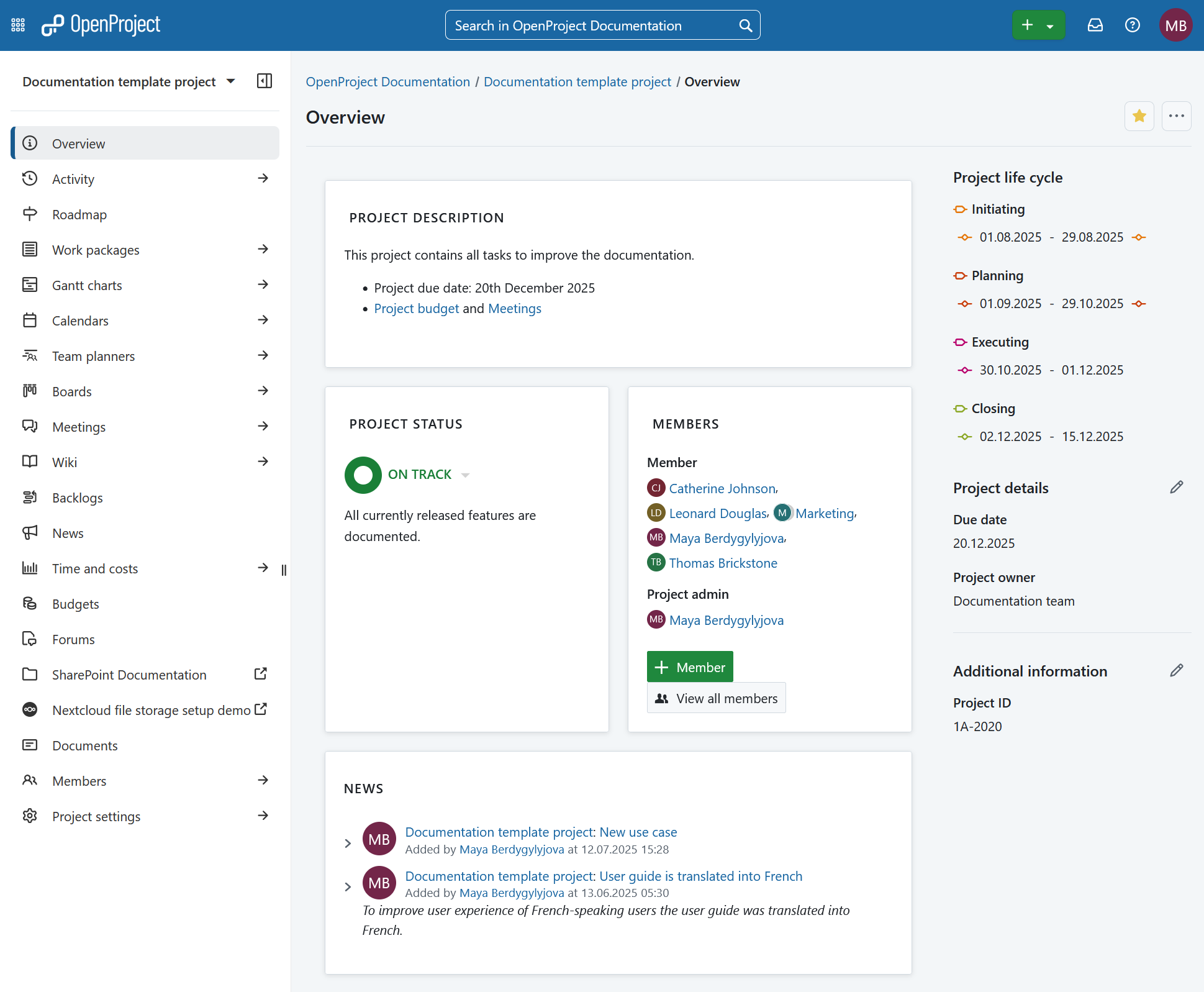
Task: Click the green Member add button
Action: click(690, 667)
